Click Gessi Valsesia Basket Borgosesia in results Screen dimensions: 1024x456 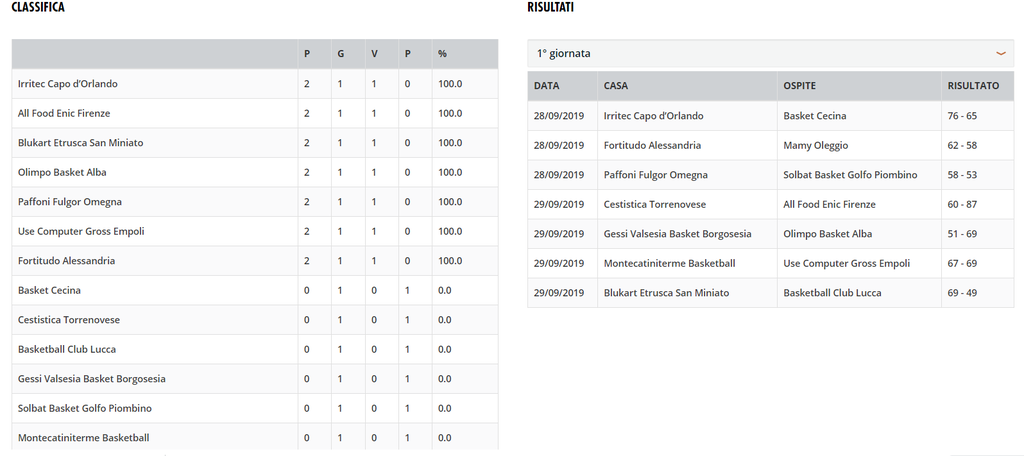[x=678, y=234]
